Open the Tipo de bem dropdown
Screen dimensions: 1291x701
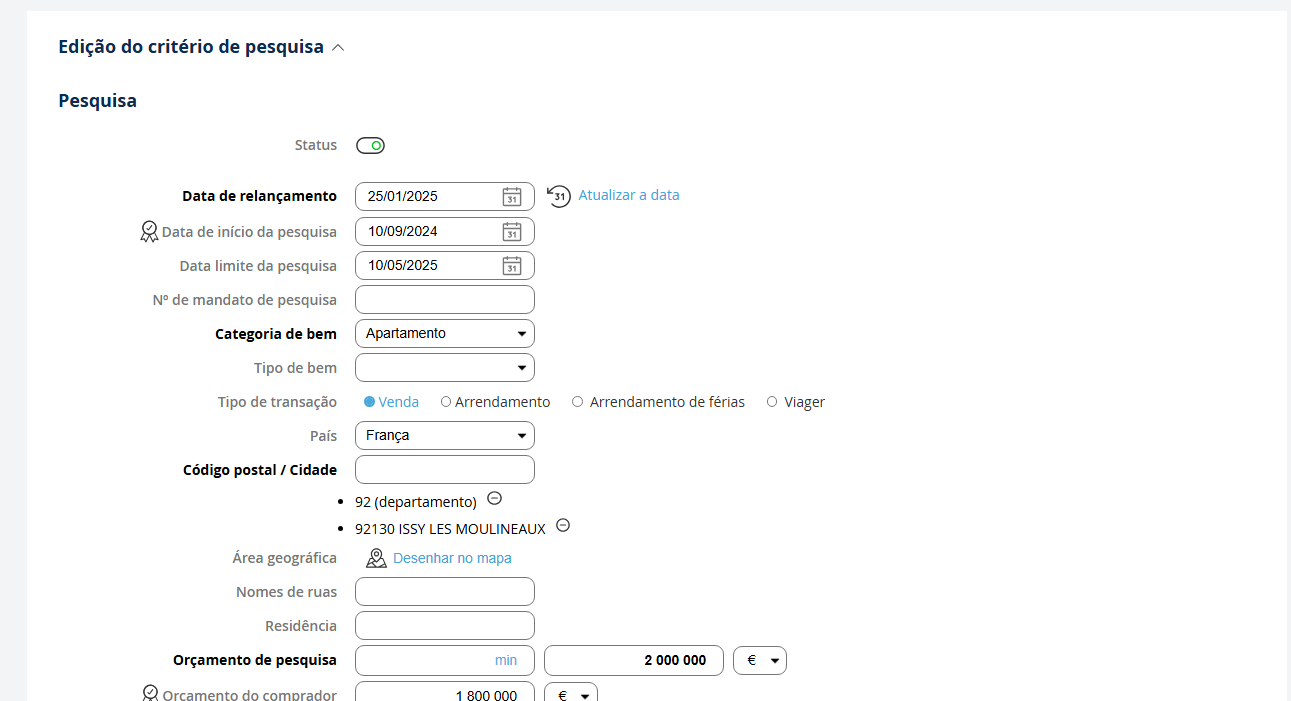coord(445,368)
